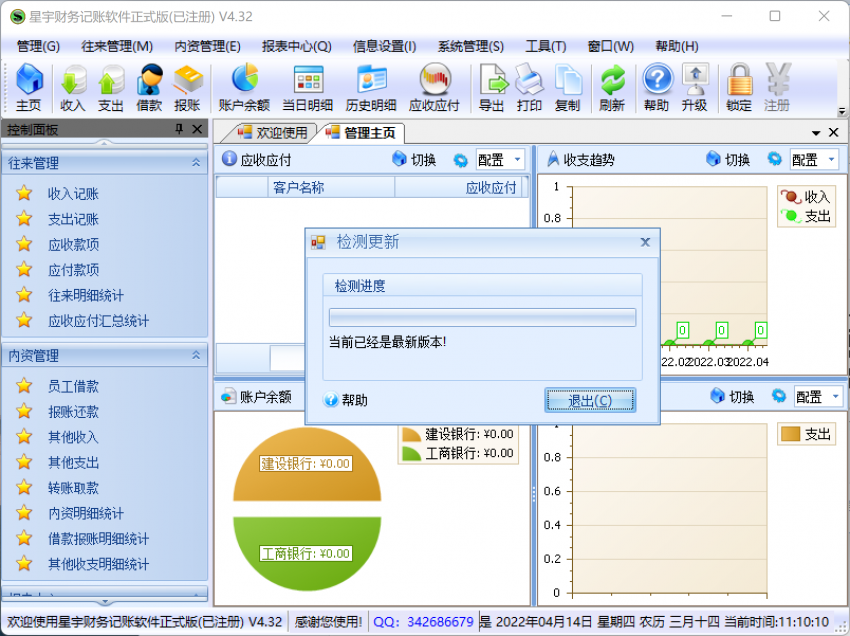Collapse the 往来管理 sidebar section
The height and width of the screenshot is (636, 850).
196,163
